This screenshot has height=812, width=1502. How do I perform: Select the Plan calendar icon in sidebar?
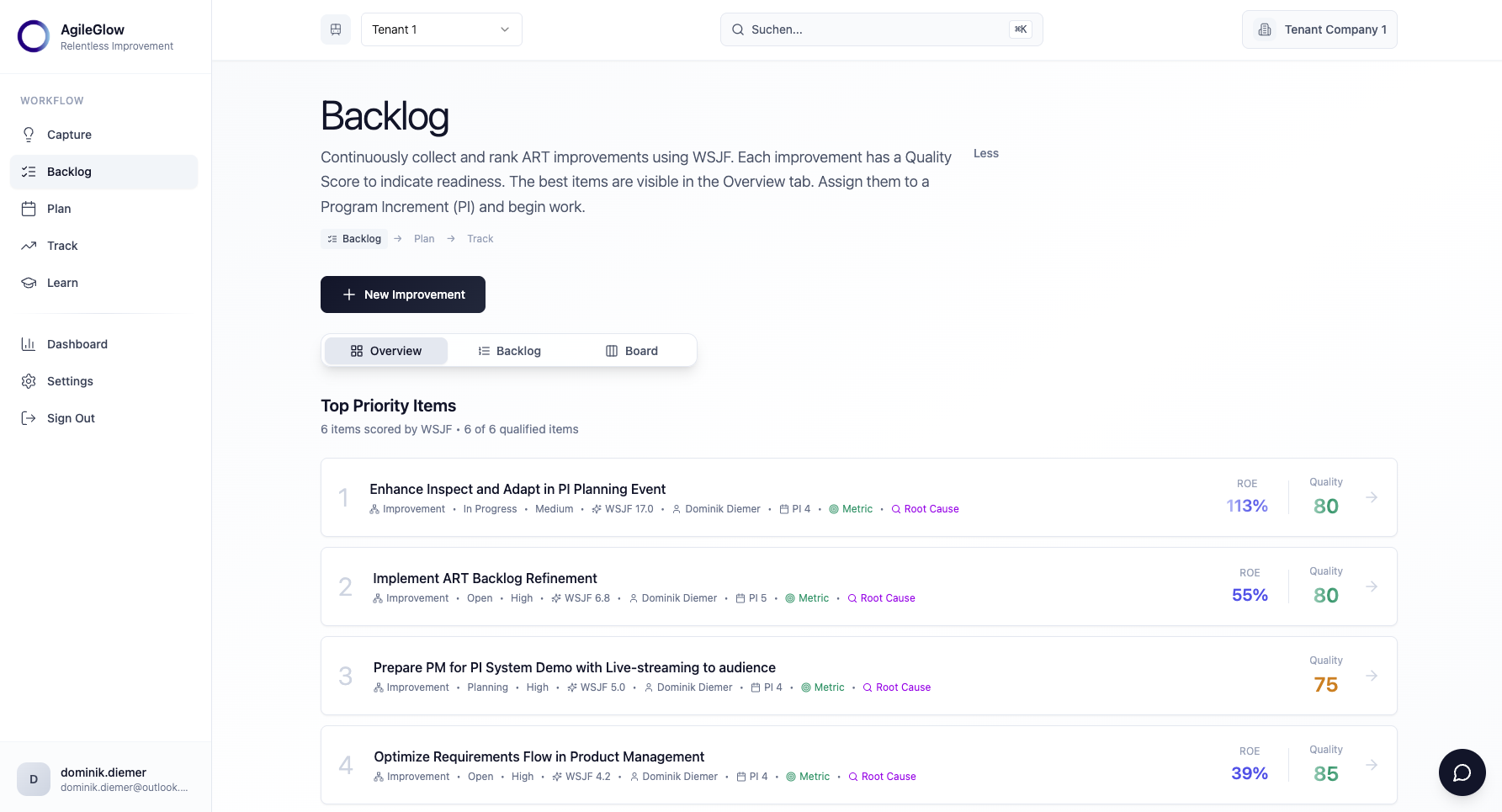point(28,209)
